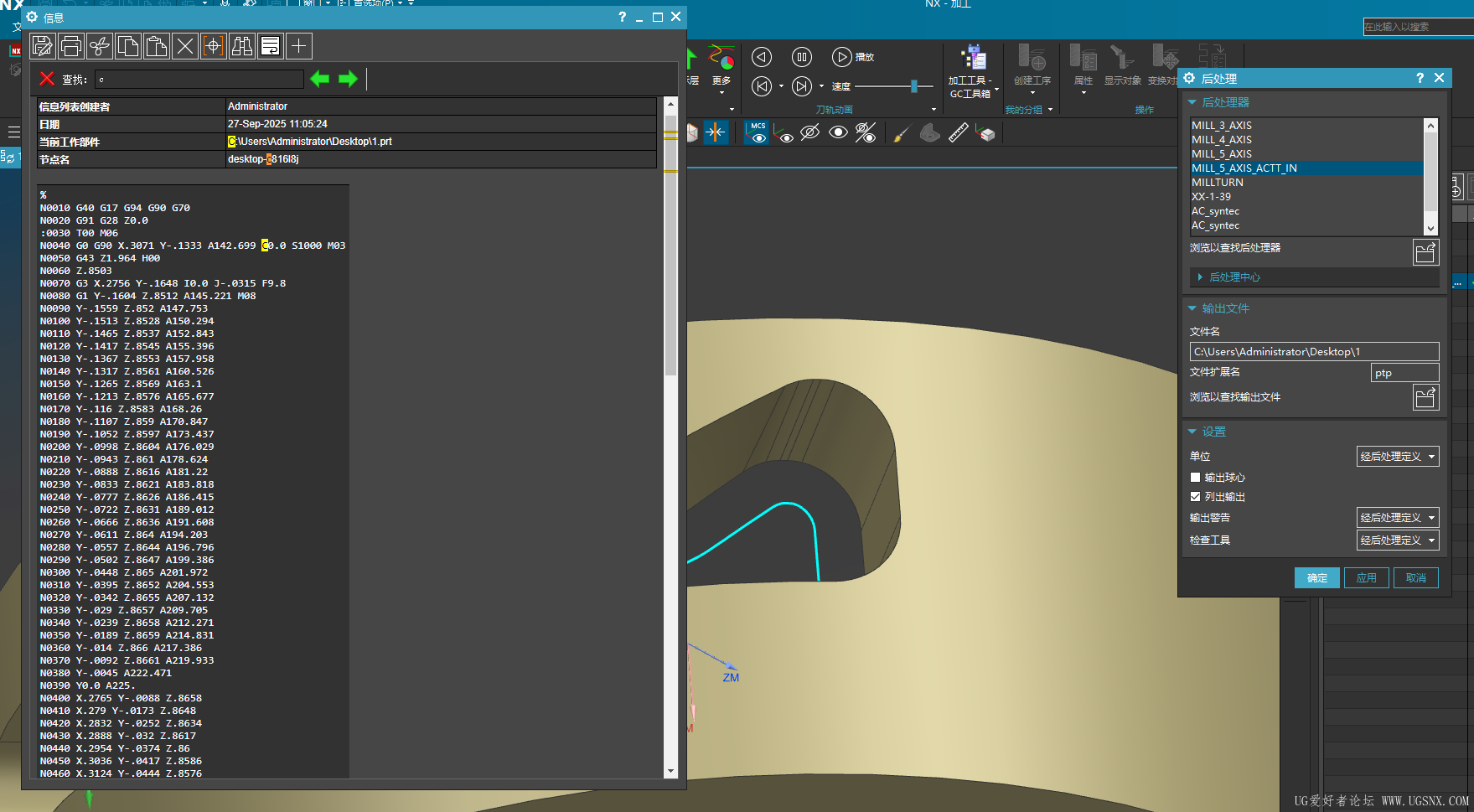The width and height of the screenshot is (1474, 812).
Task: Click the invert shown-and-hidden eye icon
Action: [866, 132]
